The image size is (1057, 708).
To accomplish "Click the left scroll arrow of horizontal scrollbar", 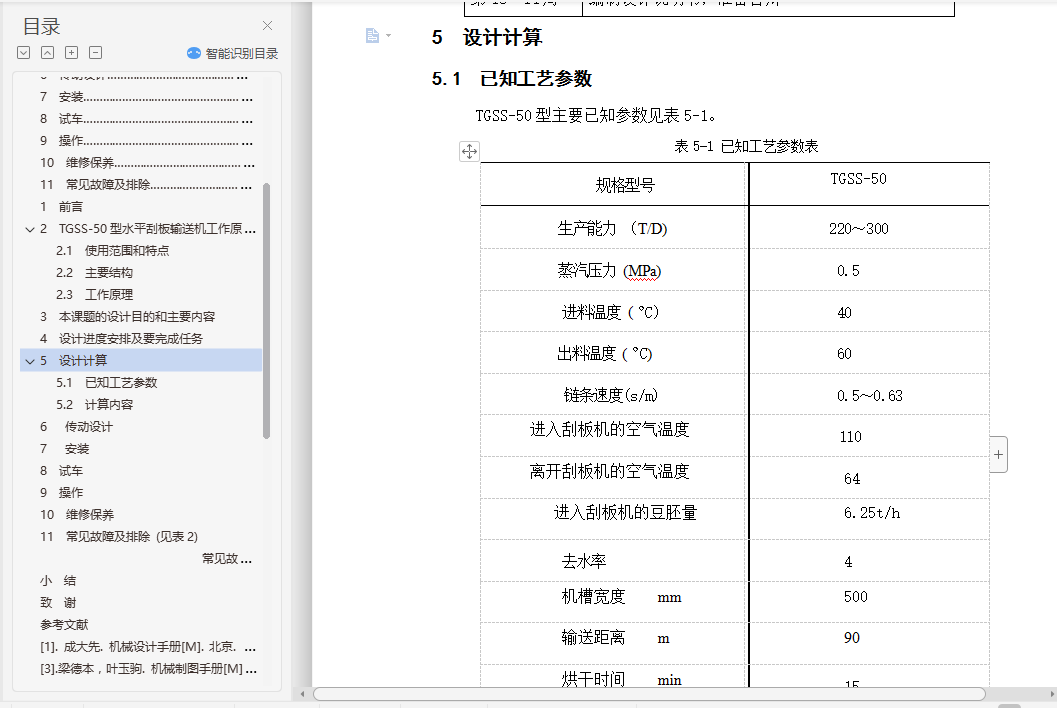I will coord(302,694).
